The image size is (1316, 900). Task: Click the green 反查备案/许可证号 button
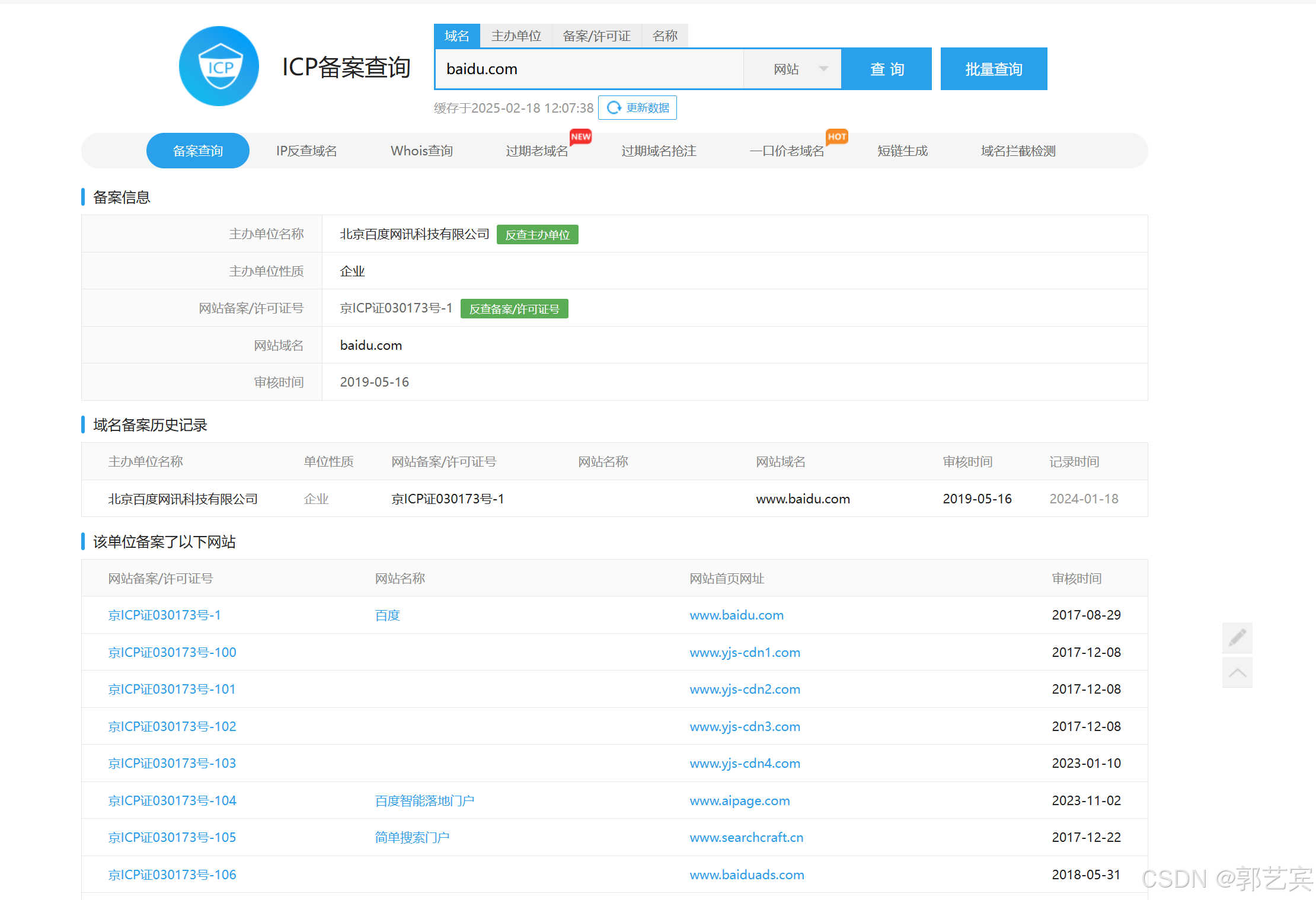tap(514, 309)
